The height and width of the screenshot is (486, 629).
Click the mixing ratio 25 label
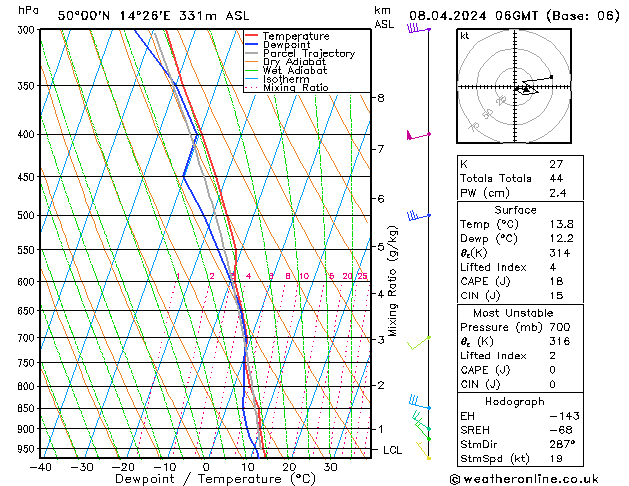(x=362, y=276)
